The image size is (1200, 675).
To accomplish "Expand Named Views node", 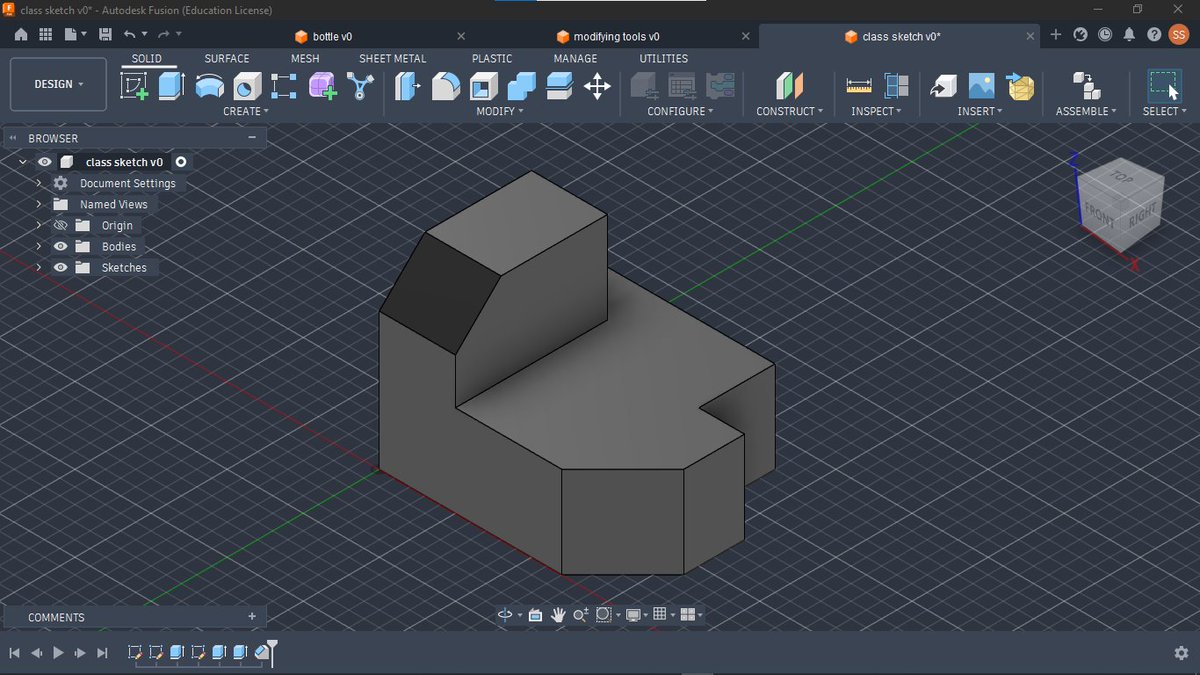I will click(x=39, y=204).
